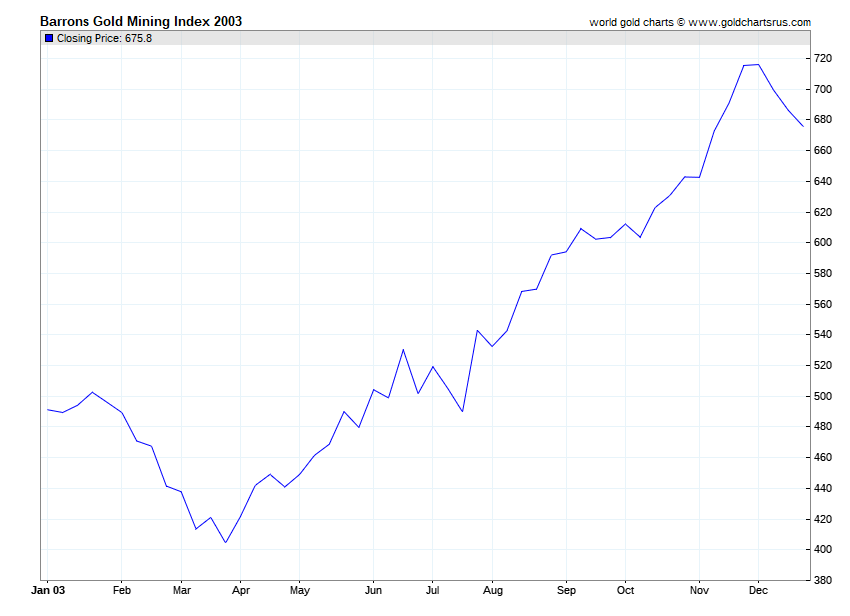
Task: Click the 'Barrons Gold Mining Index 2003' title
Action: coord(141,21)
